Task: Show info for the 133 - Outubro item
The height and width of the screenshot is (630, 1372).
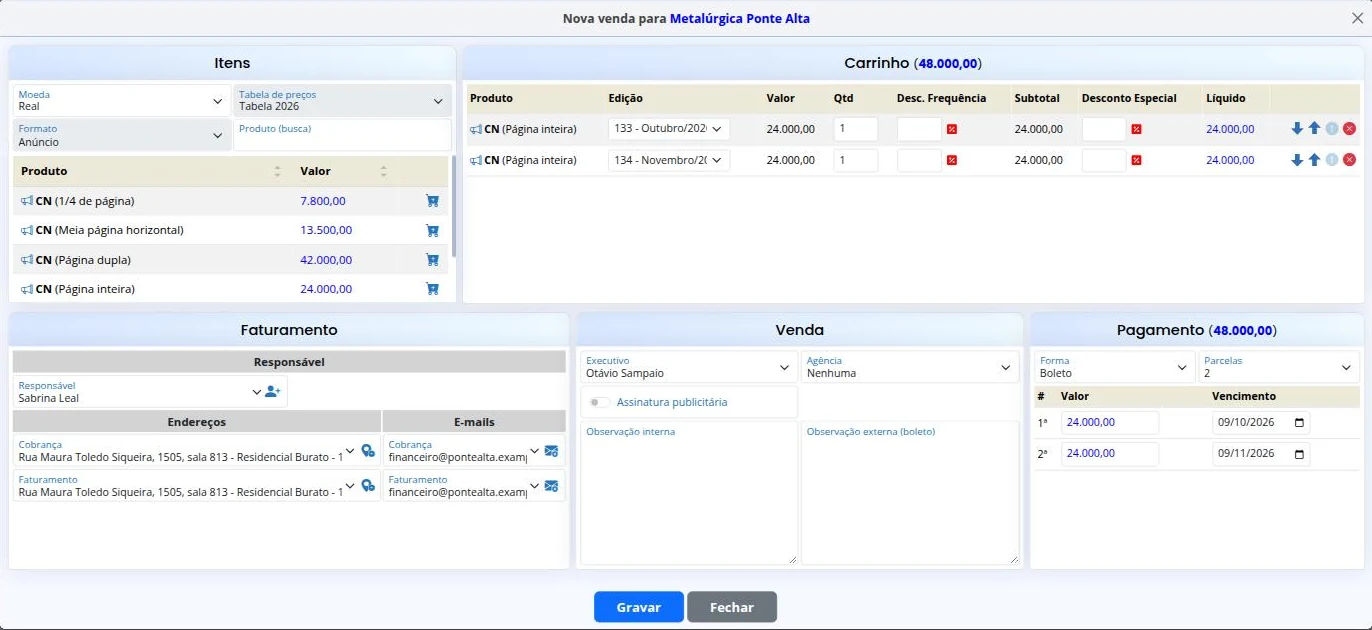Action: click(1331, 129)
